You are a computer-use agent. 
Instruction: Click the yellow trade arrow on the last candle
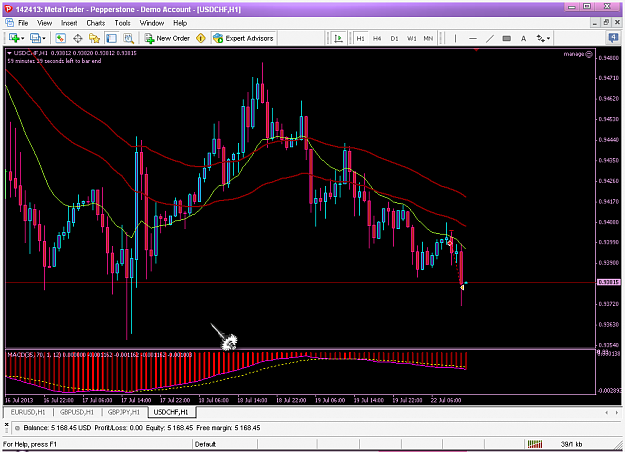[x=462, y=287]
